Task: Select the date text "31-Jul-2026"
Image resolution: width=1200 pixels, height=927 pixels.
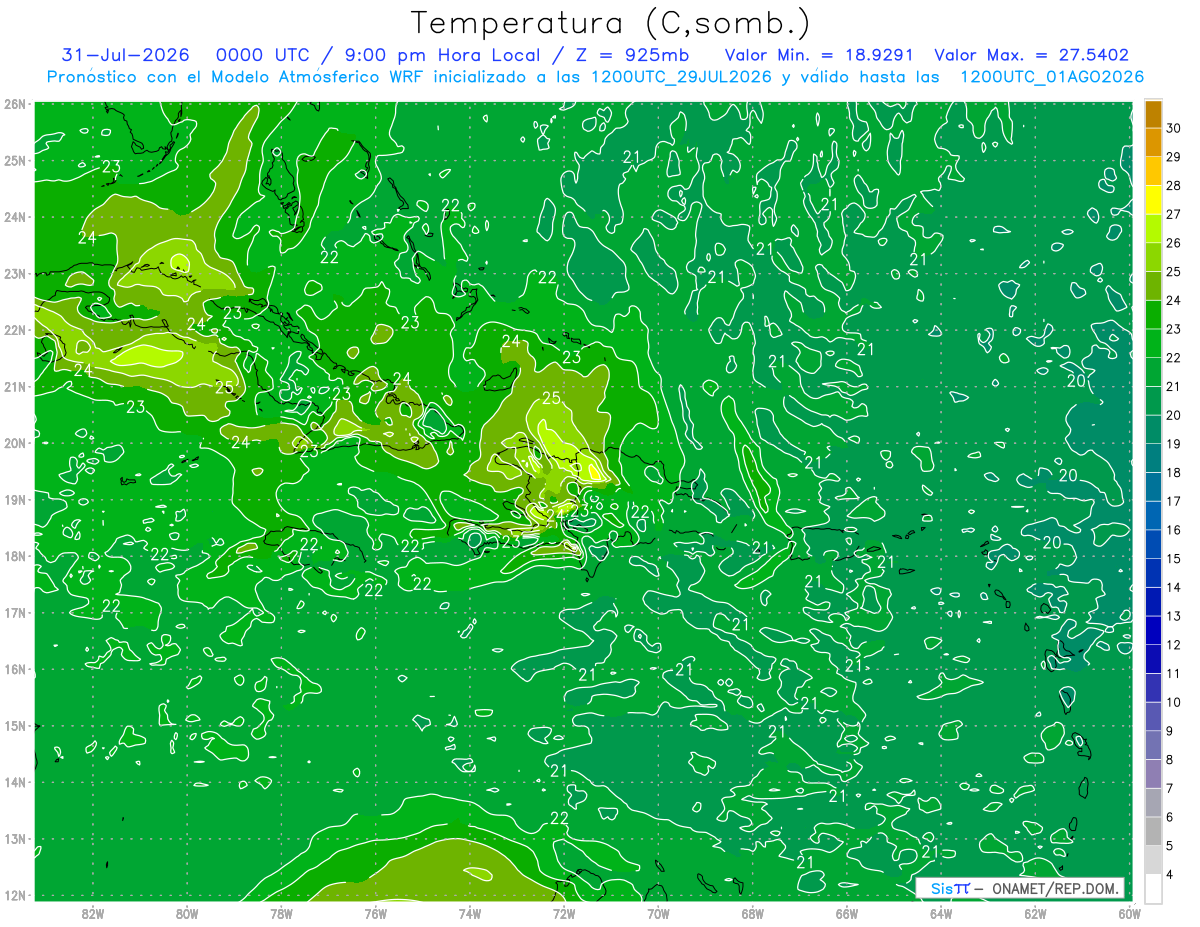Action: pos(126,55)
